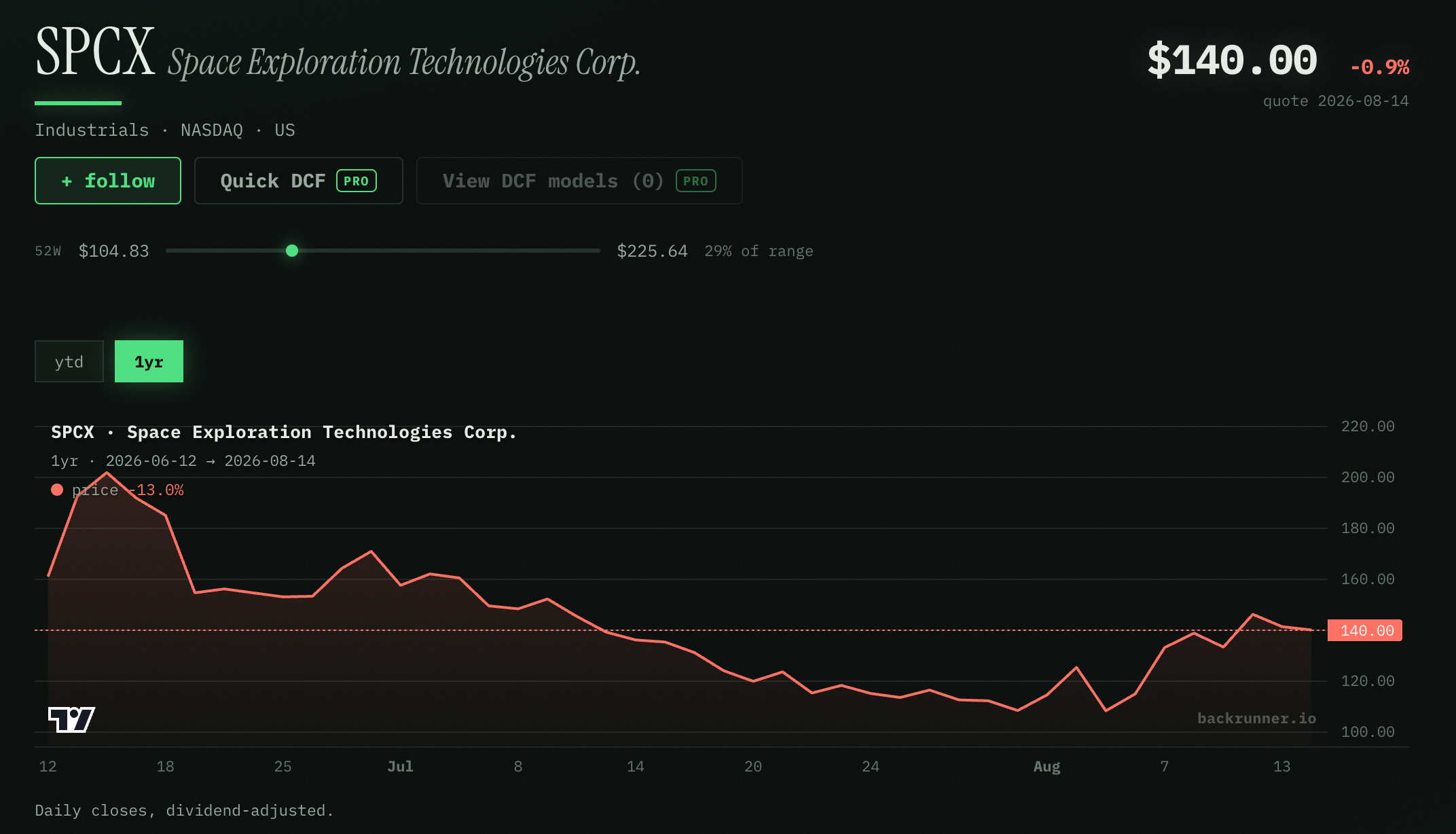The height and width of the screenshot is (834, 1456).
Task: Click the US country label
Action: pyautogui.click(x=285, y=130)
